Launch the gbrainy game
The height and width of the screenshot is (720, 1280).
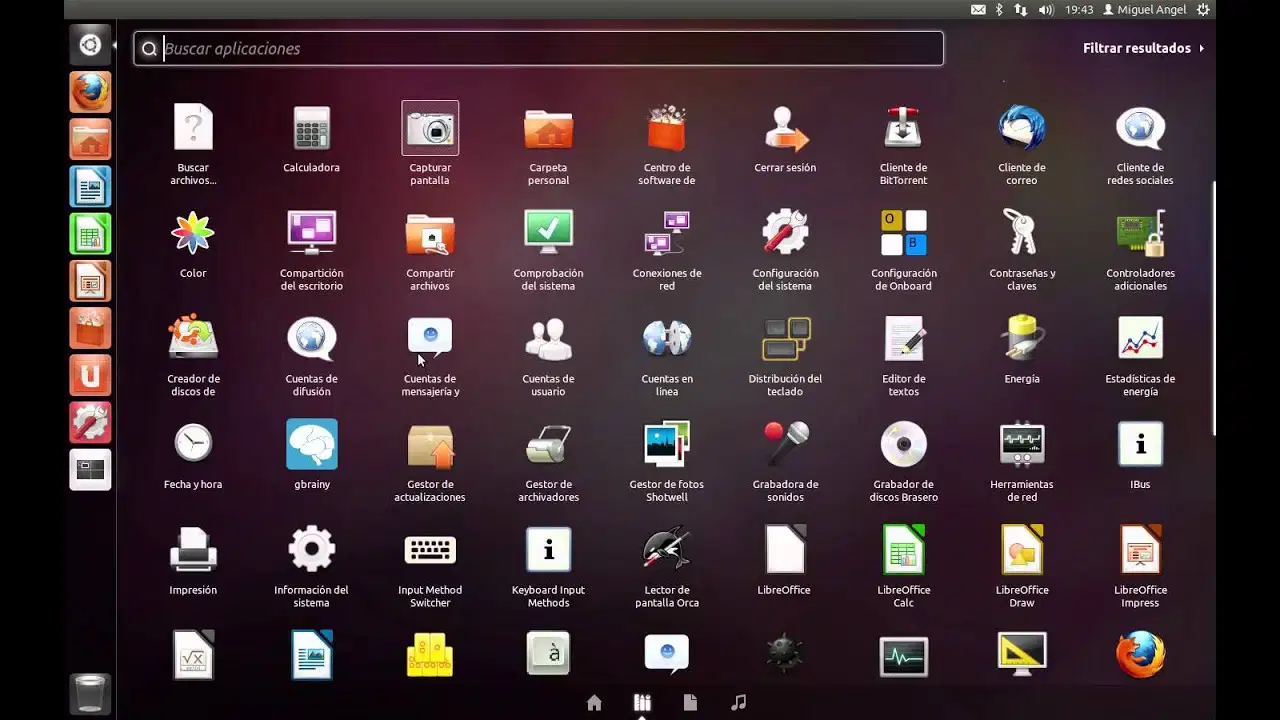[x=311, y=444]
